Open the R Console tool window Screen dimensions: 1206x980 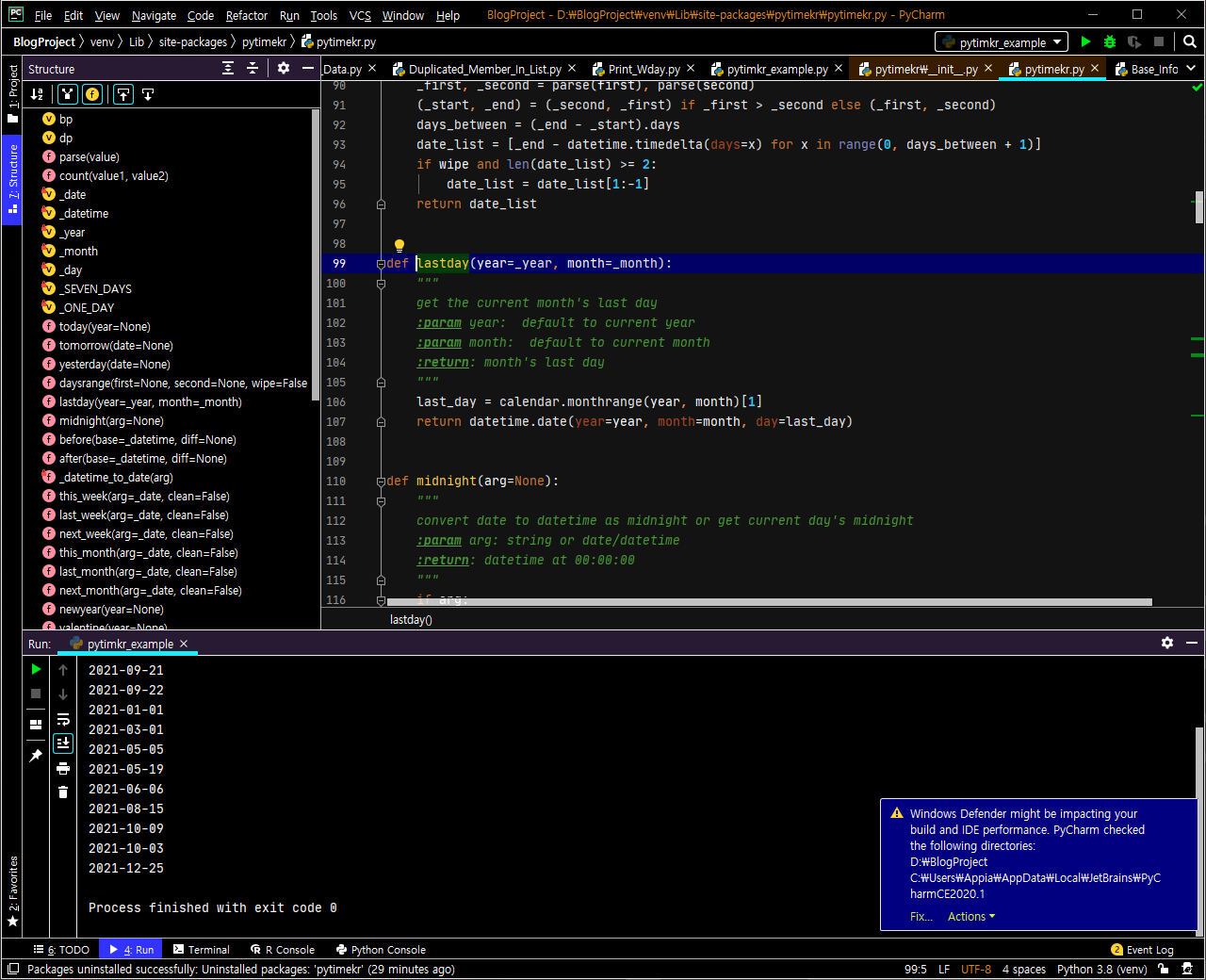tap(283, 950)
